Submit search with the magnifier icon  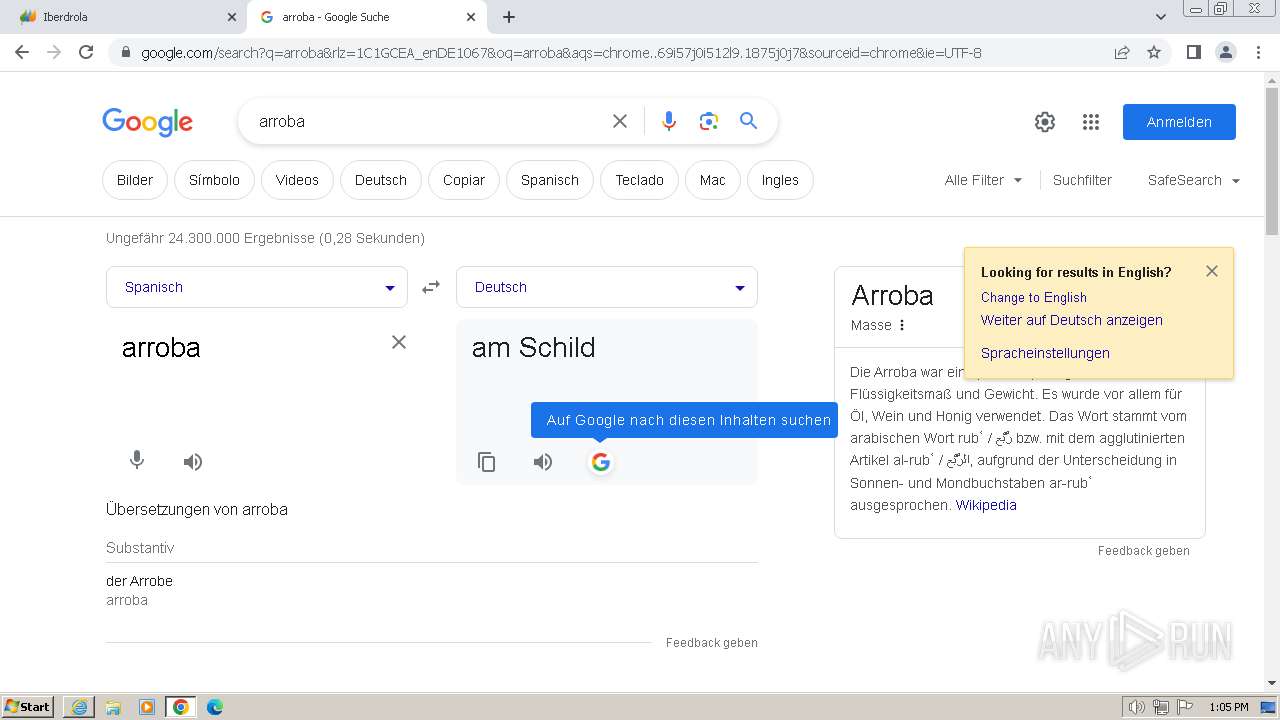[748, 121]
